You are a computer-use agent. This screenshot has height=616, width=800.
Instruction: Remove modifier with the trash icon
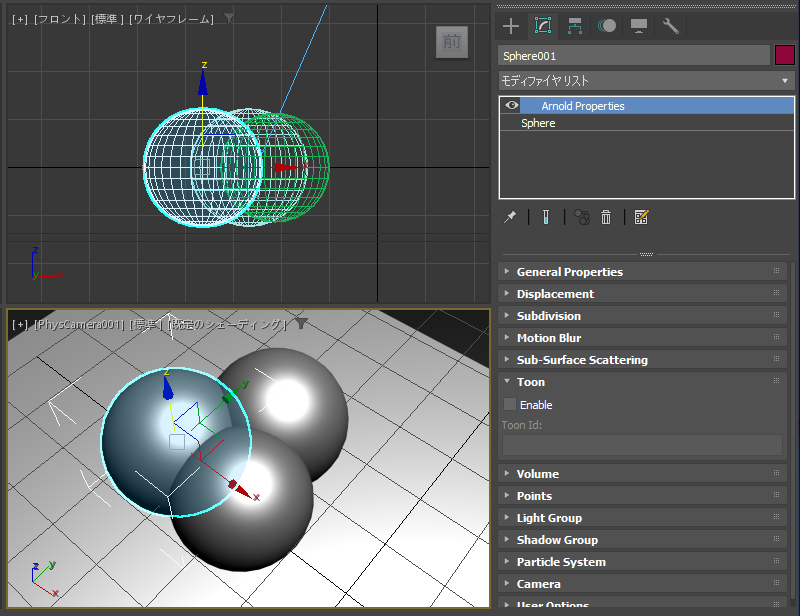pyautogui.click(x=606, y=217)
